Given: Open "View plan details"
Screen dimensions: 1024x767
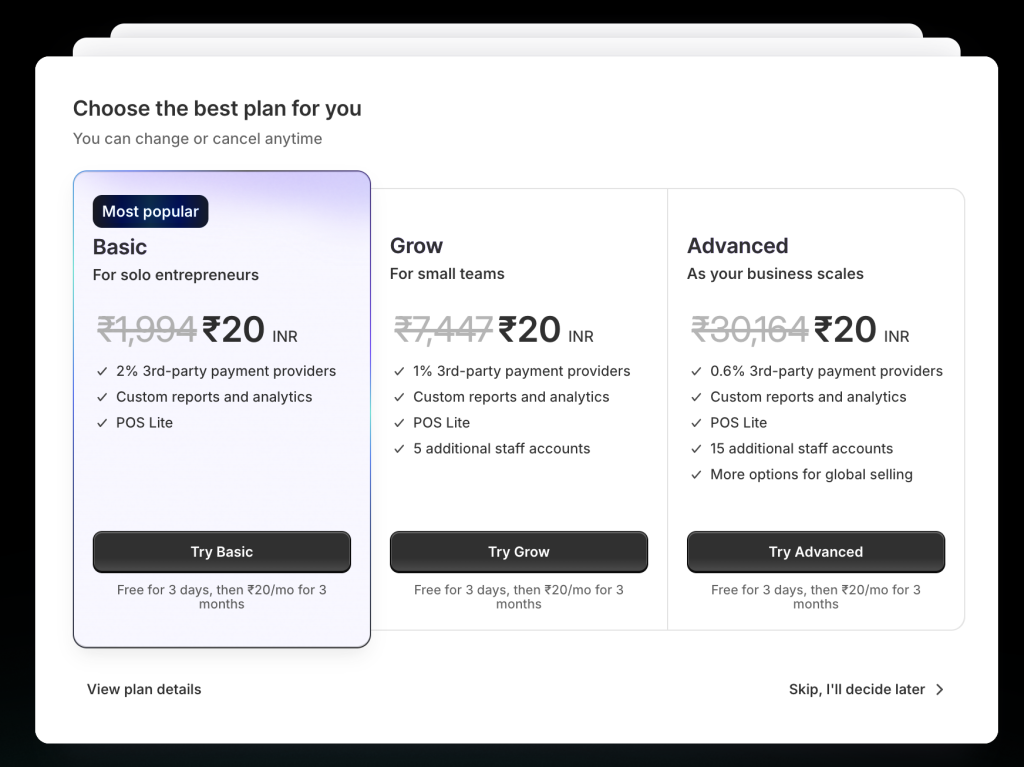Looking at the screenshot, I should (x=144, y=689).
